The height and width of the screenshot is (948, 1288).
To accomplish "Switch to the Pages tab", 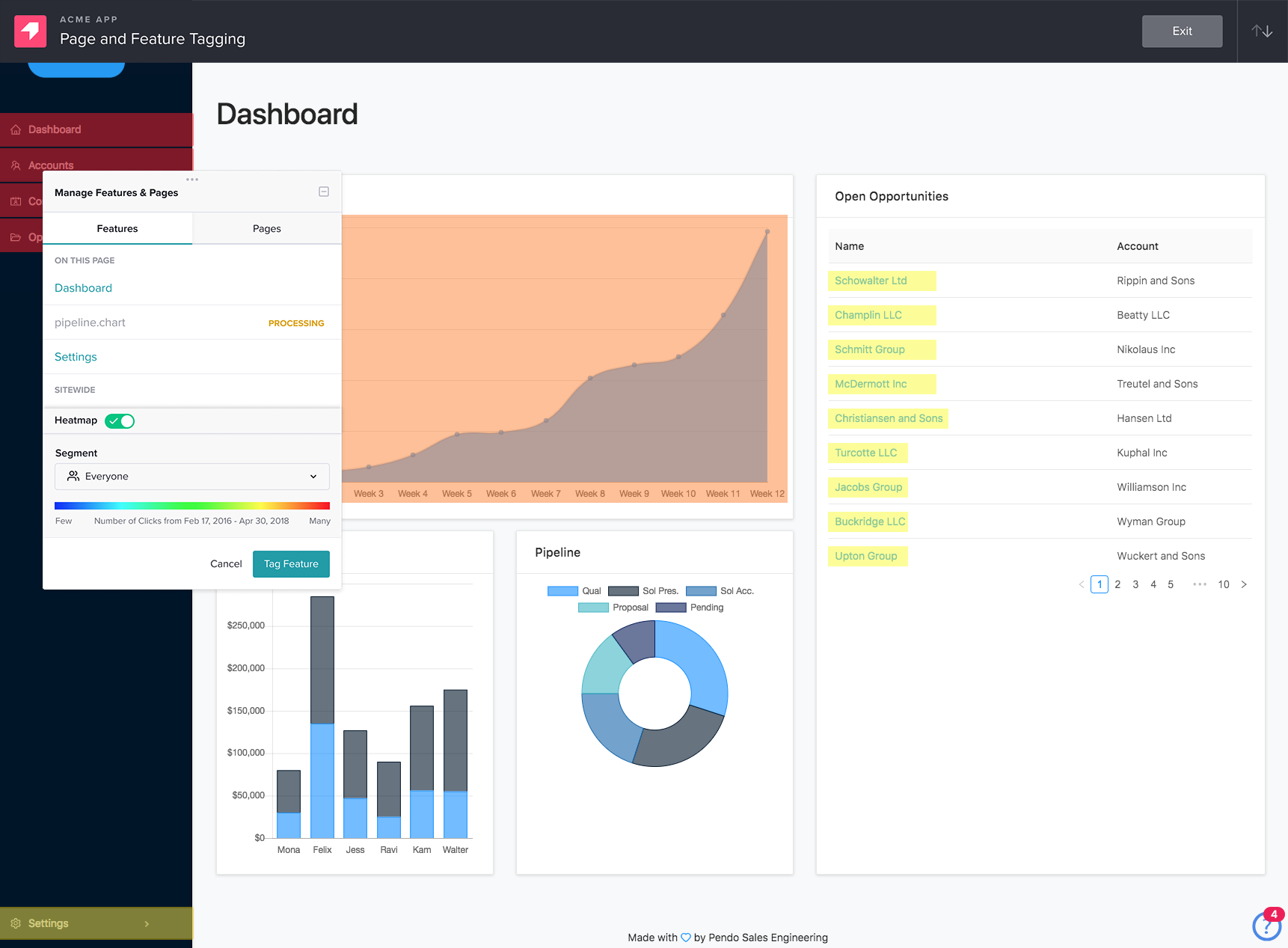I will [267, 228].
